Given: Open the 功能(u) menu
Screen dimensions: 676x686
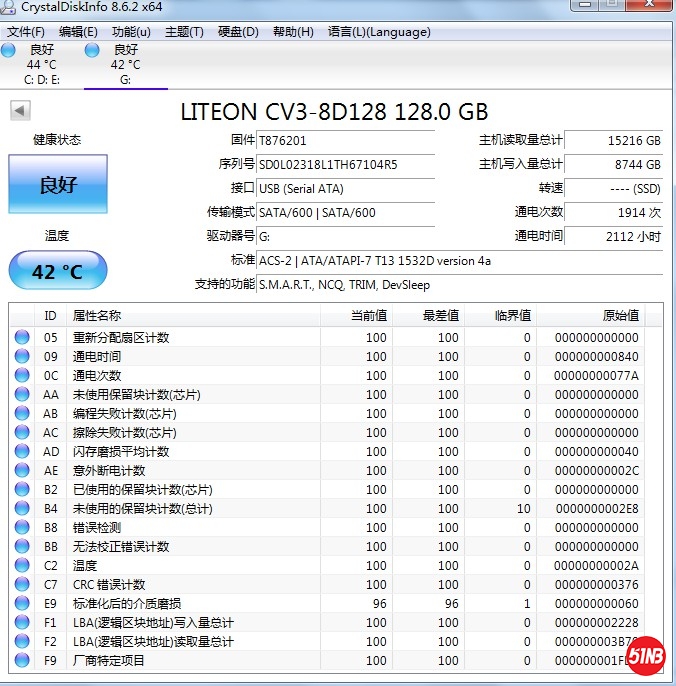Looking at the screenshot, I should [x=131, y=32].
